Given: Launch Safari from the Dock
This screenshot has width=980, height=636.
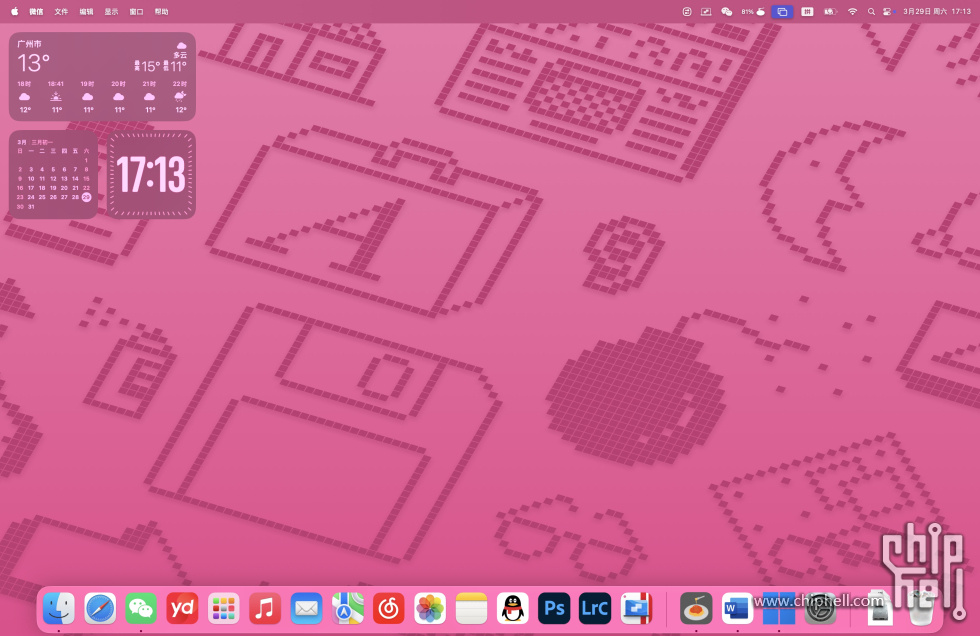Looking at the screenshot, I should click(x=100, y=608).
